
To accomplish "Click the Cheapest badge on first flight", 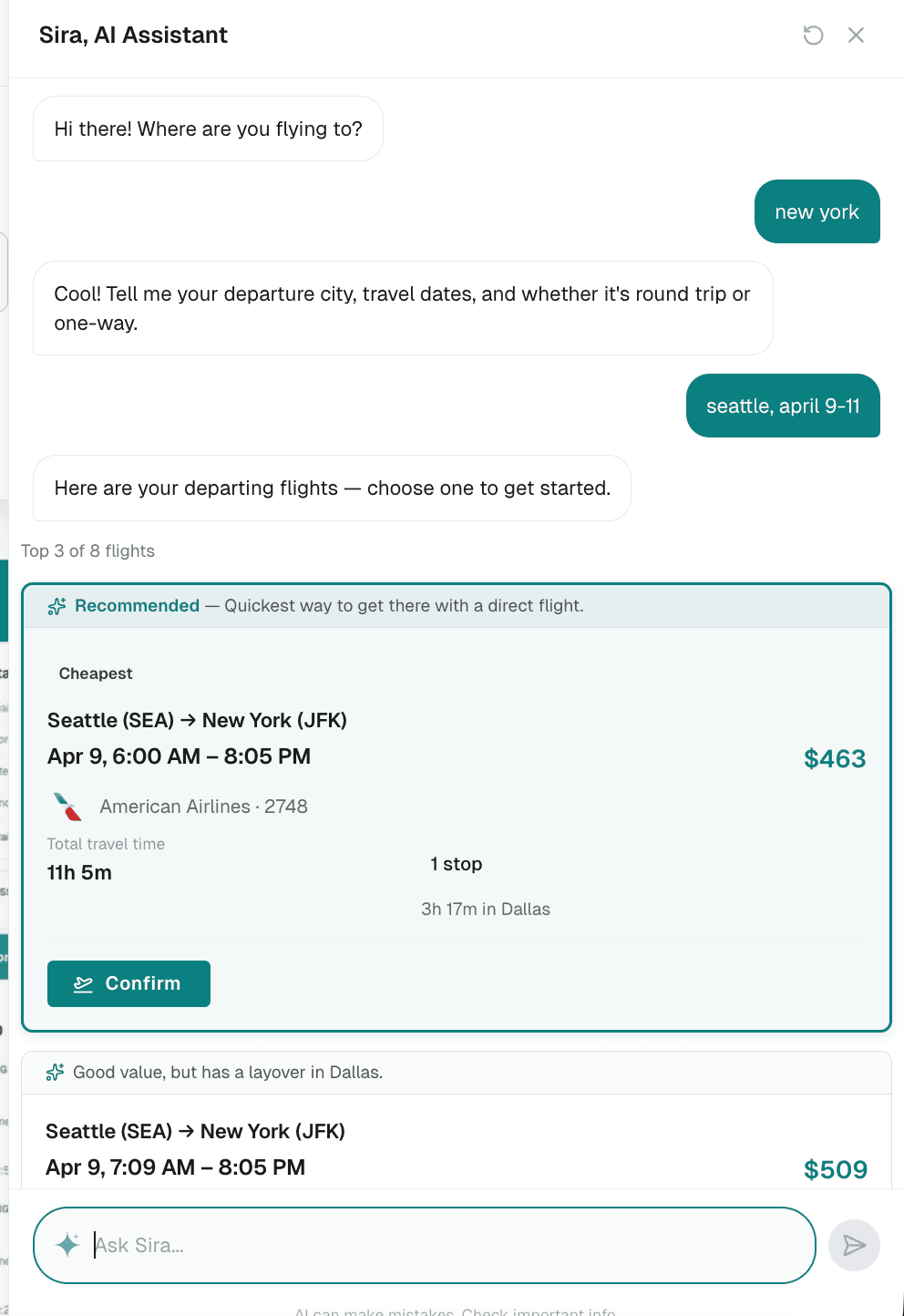I will point(96,673).
